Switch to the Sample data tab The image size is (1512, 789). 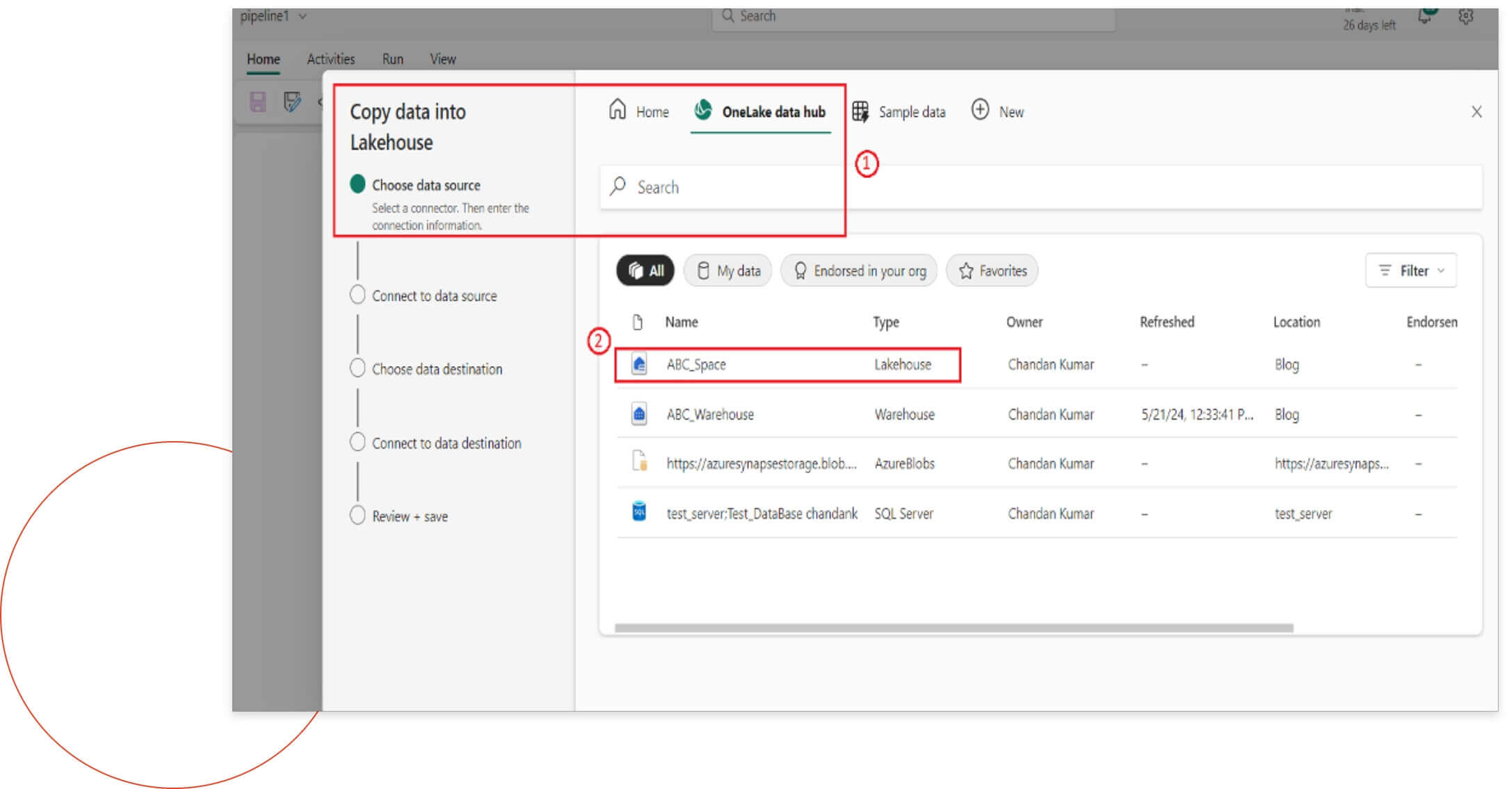899,111
